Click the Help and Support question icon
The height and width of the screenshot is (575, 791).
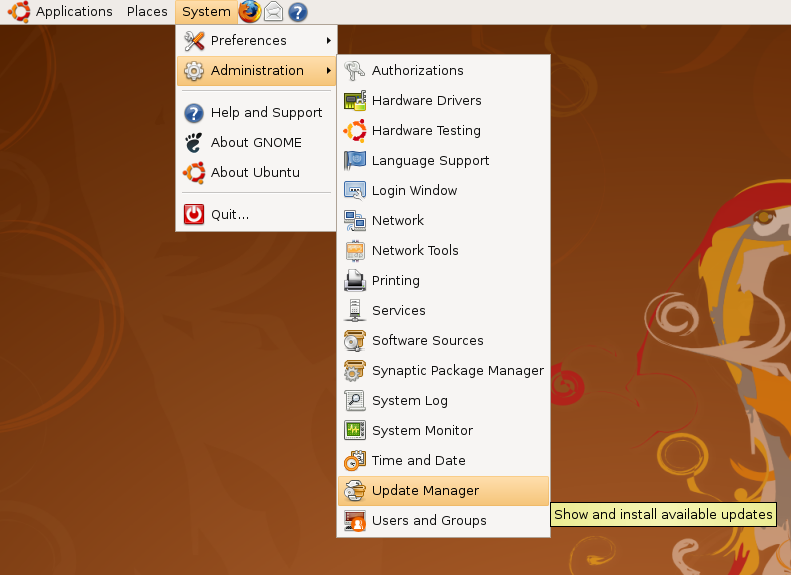(x=194, y=113)
